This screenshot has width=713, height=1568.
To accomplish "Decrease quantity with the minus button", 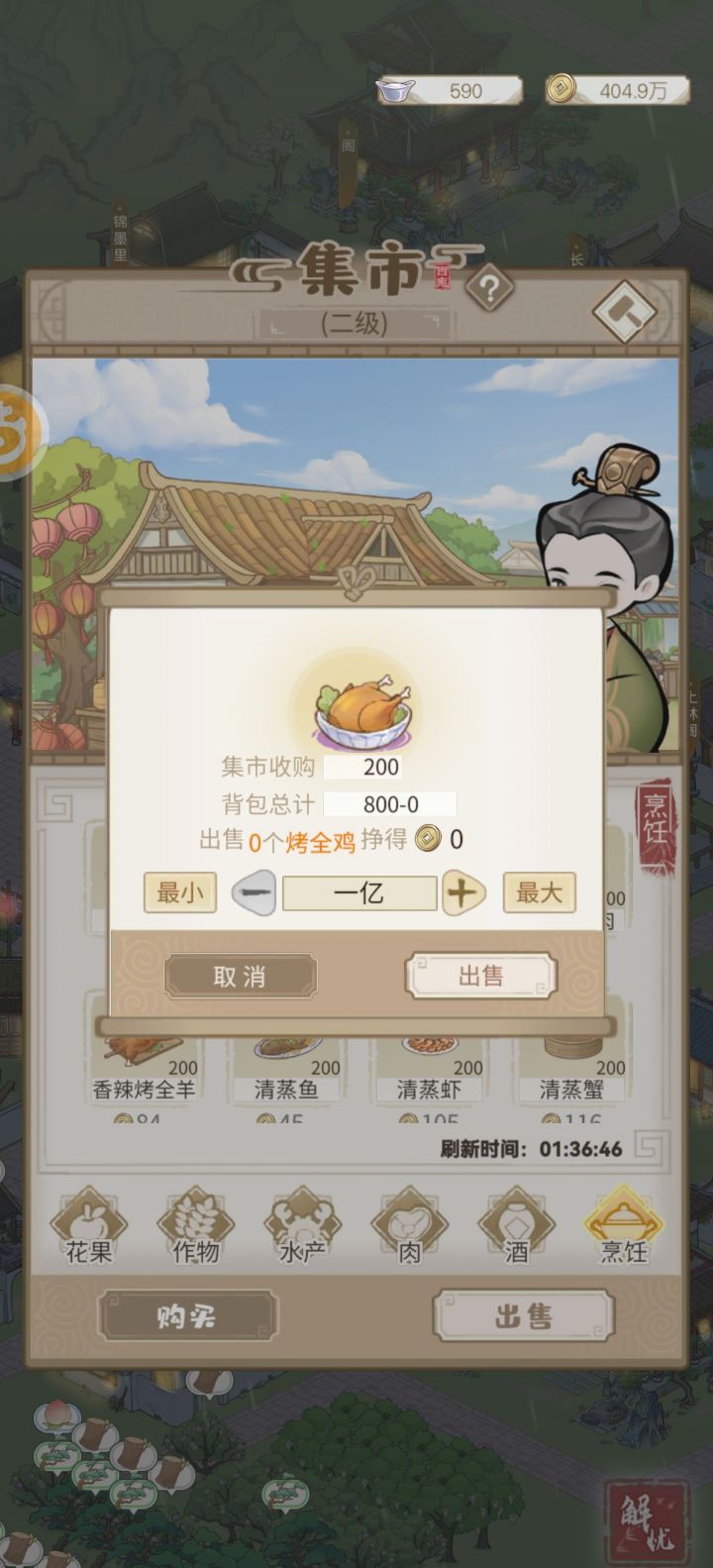I will [x=254, y=893].
